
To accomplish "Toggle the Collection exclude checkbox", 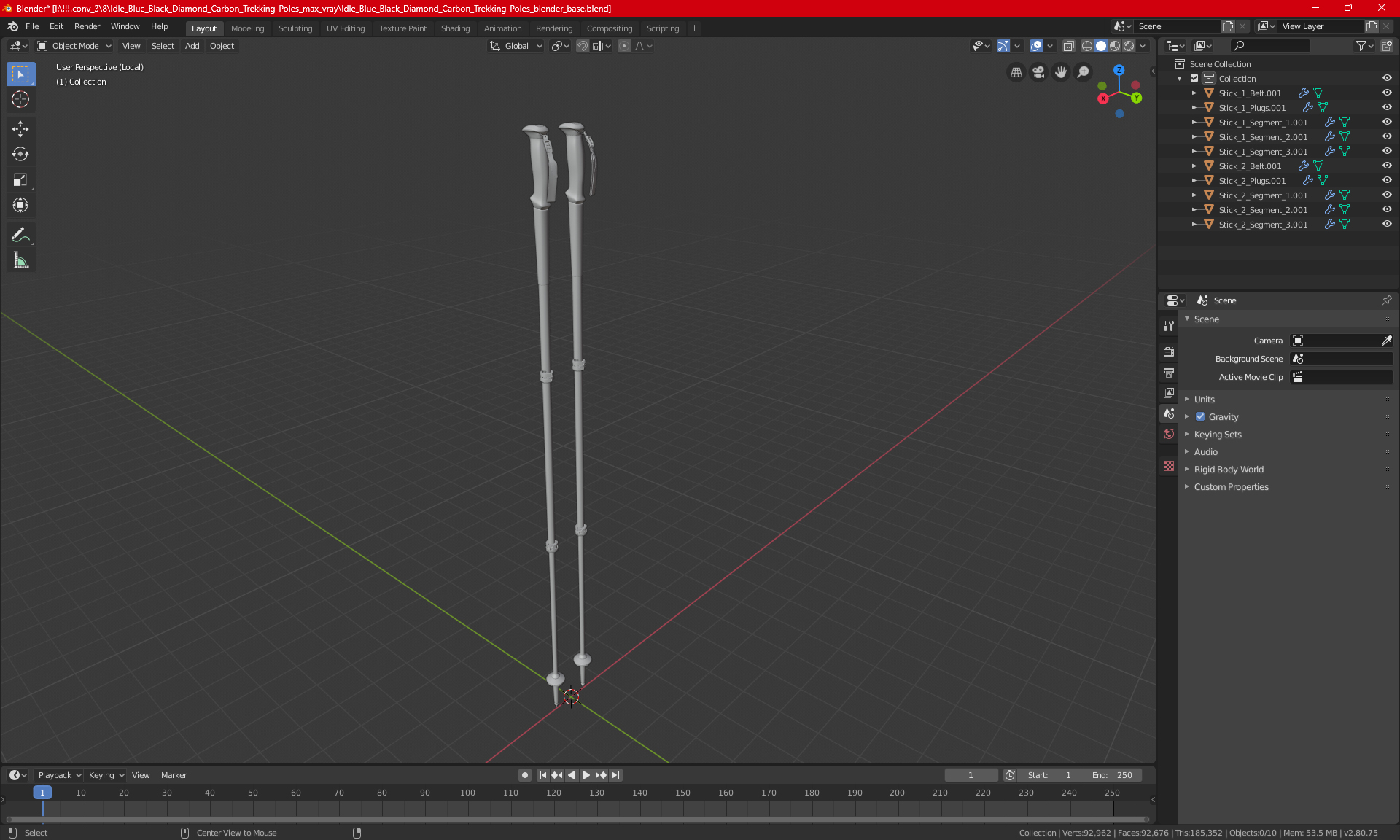I will (x=1194, y=79).
